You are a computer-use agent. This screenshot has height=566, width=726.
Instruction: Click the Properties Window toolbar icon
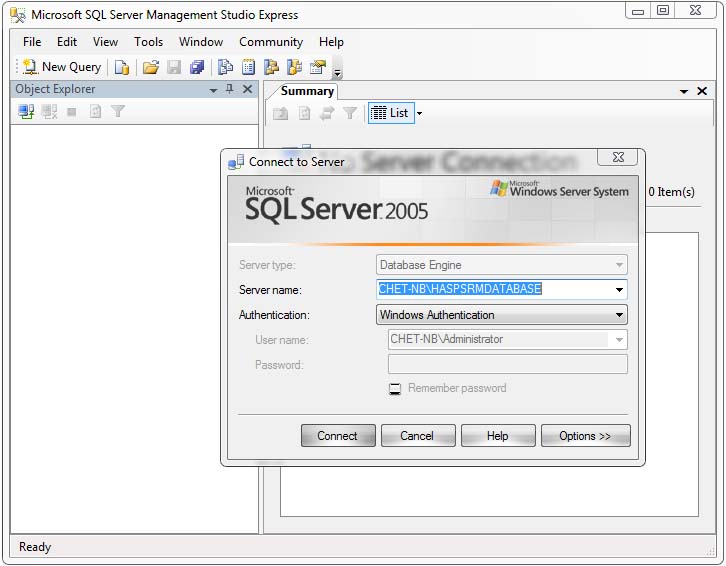318,68
